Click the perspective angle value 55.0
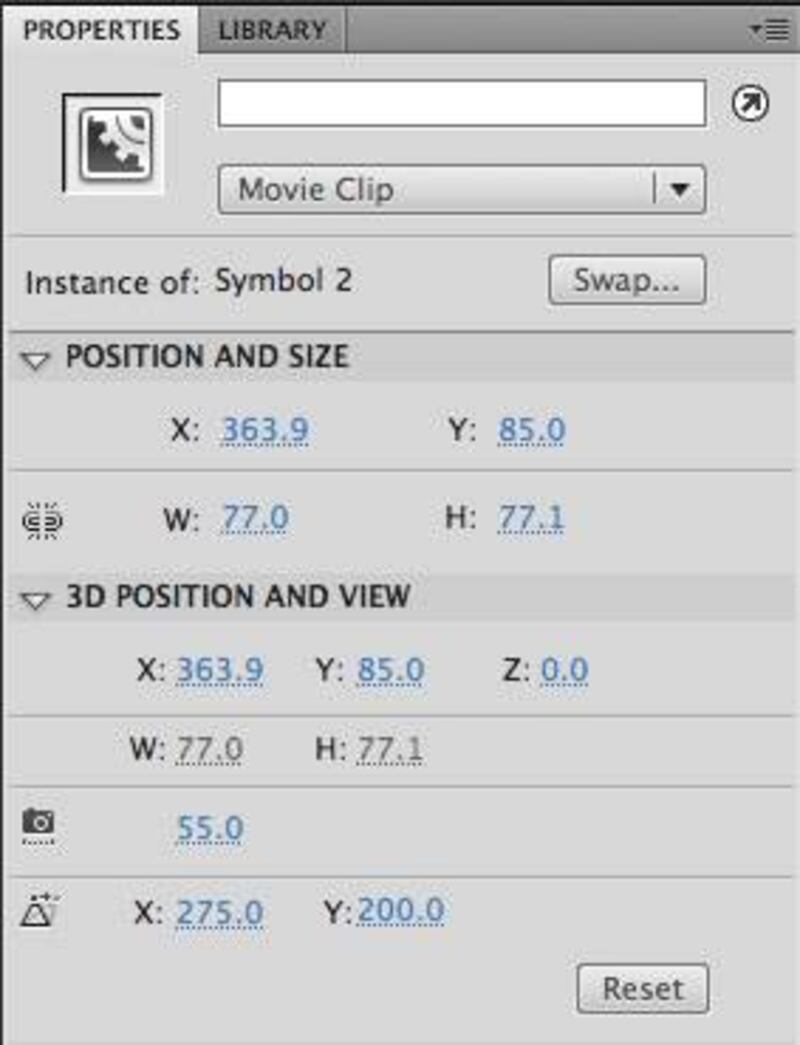 point(210,828)
